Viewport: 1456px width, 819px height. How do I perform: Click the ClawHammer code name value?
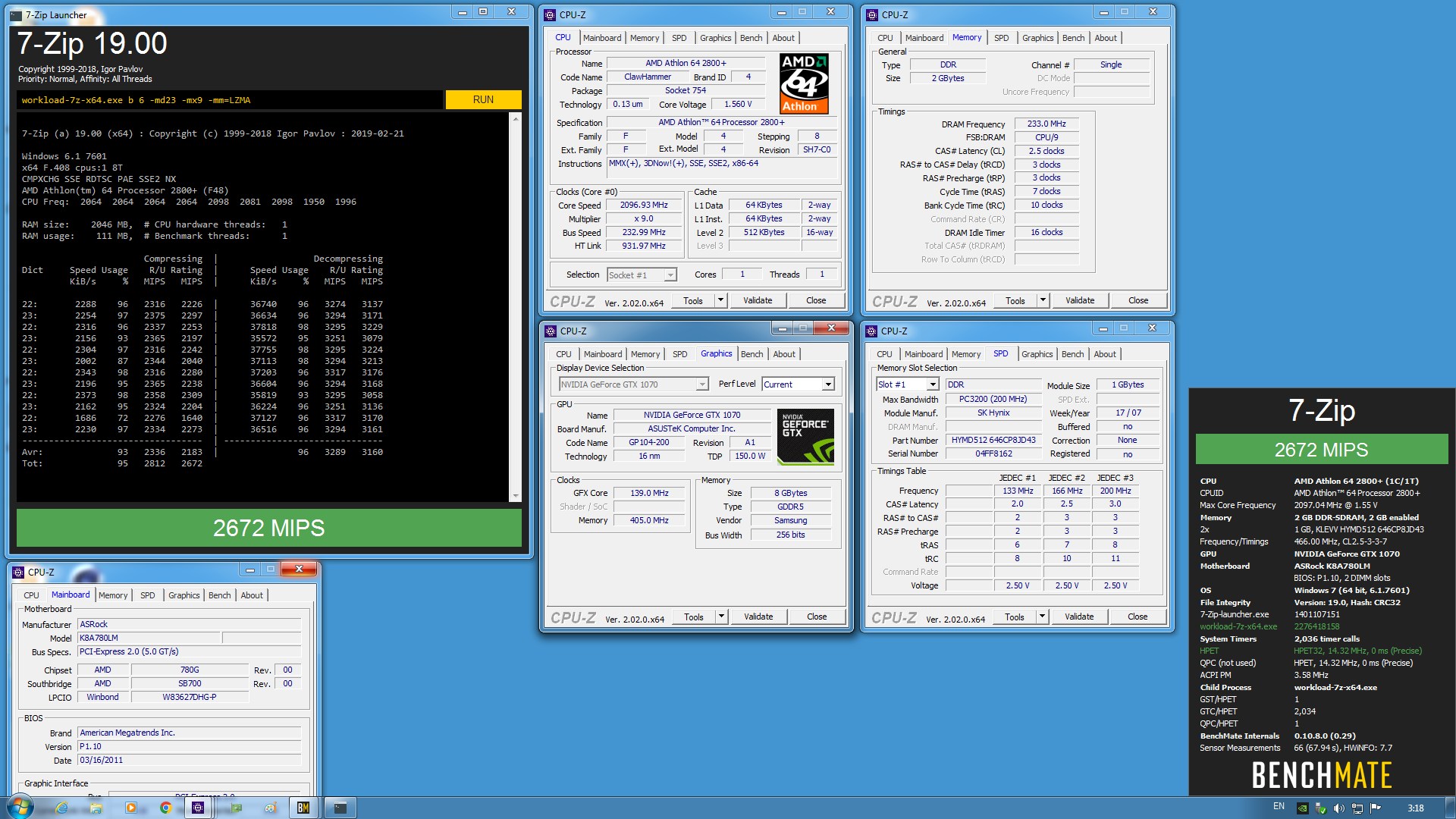[647, 77]
